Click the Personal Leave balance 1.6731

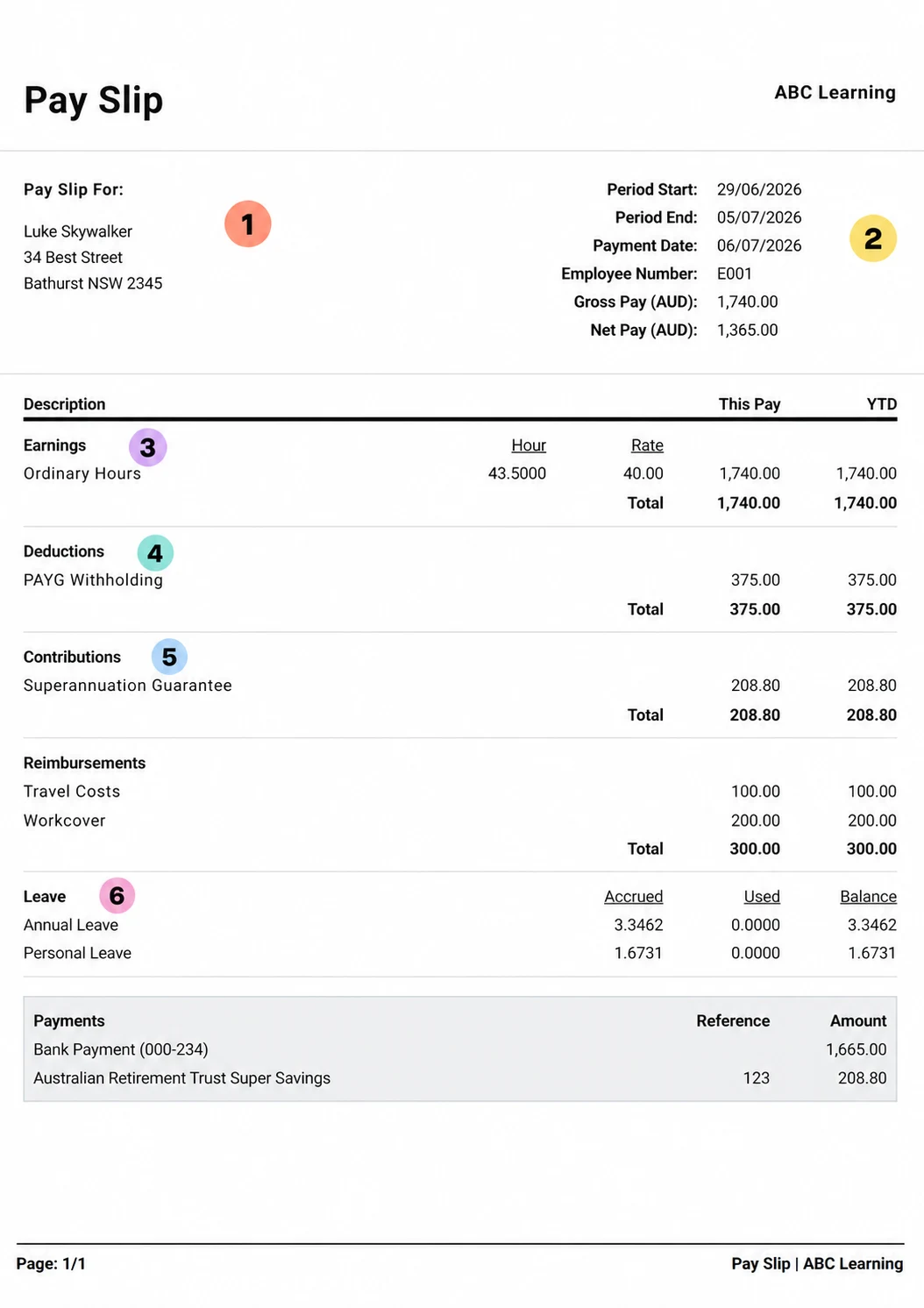pos(872,953)
